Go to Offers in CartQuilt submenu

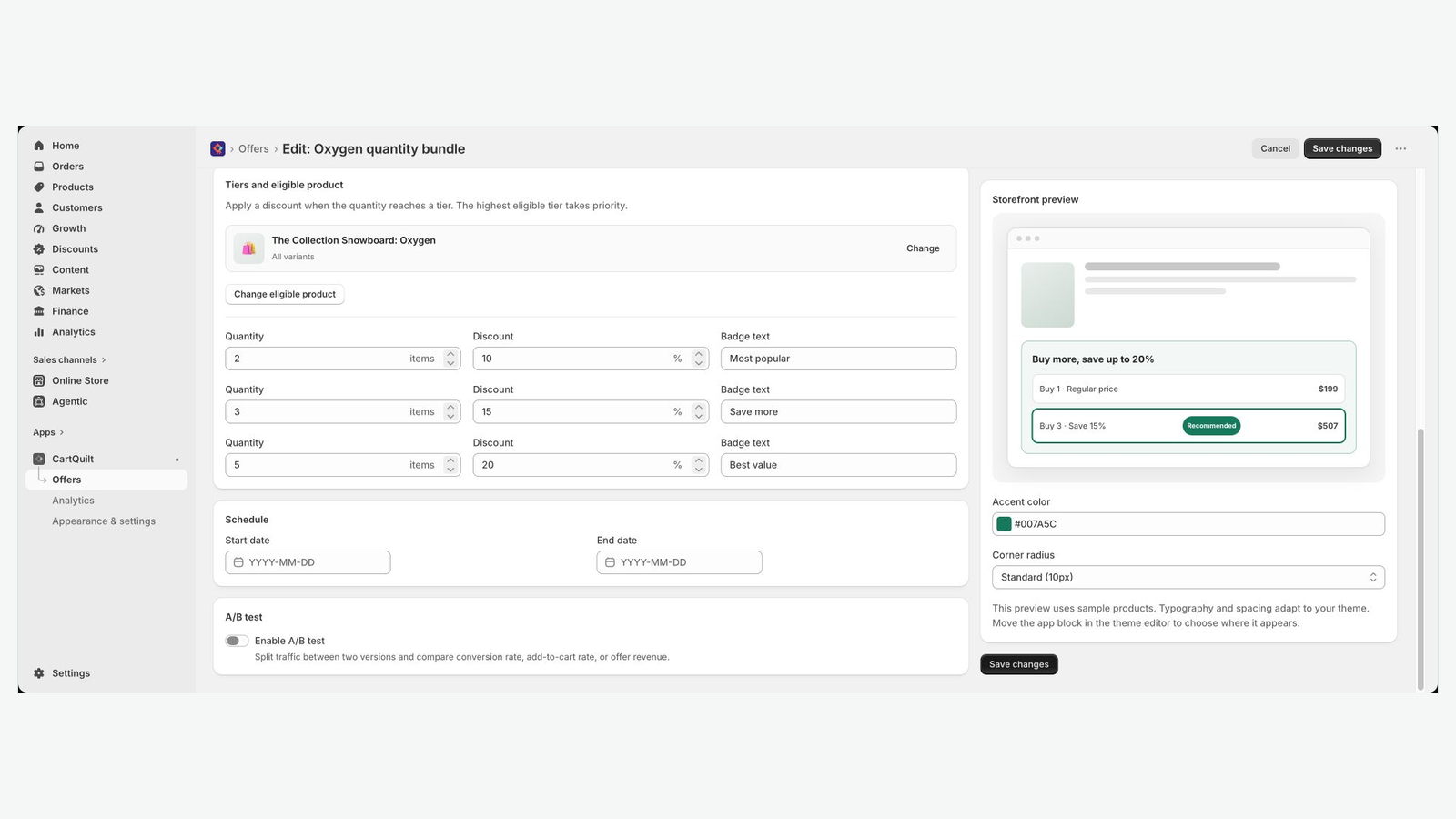pos(106,480)
